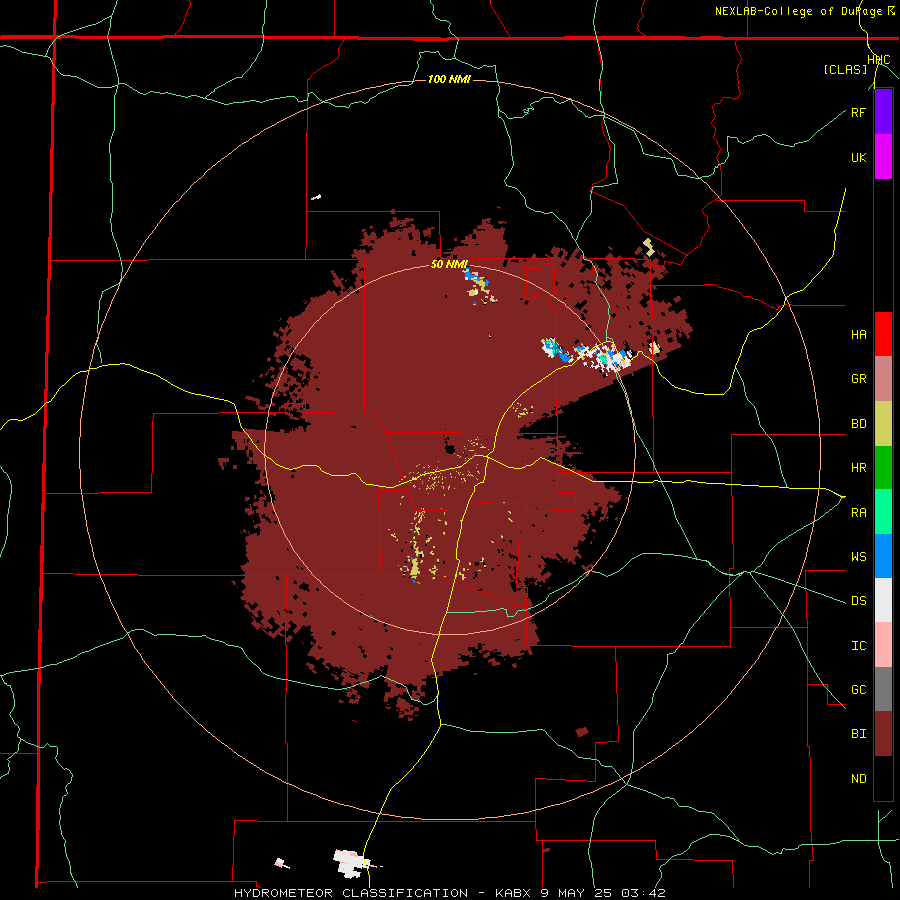Click the HA legend label

tap(859, 335)
